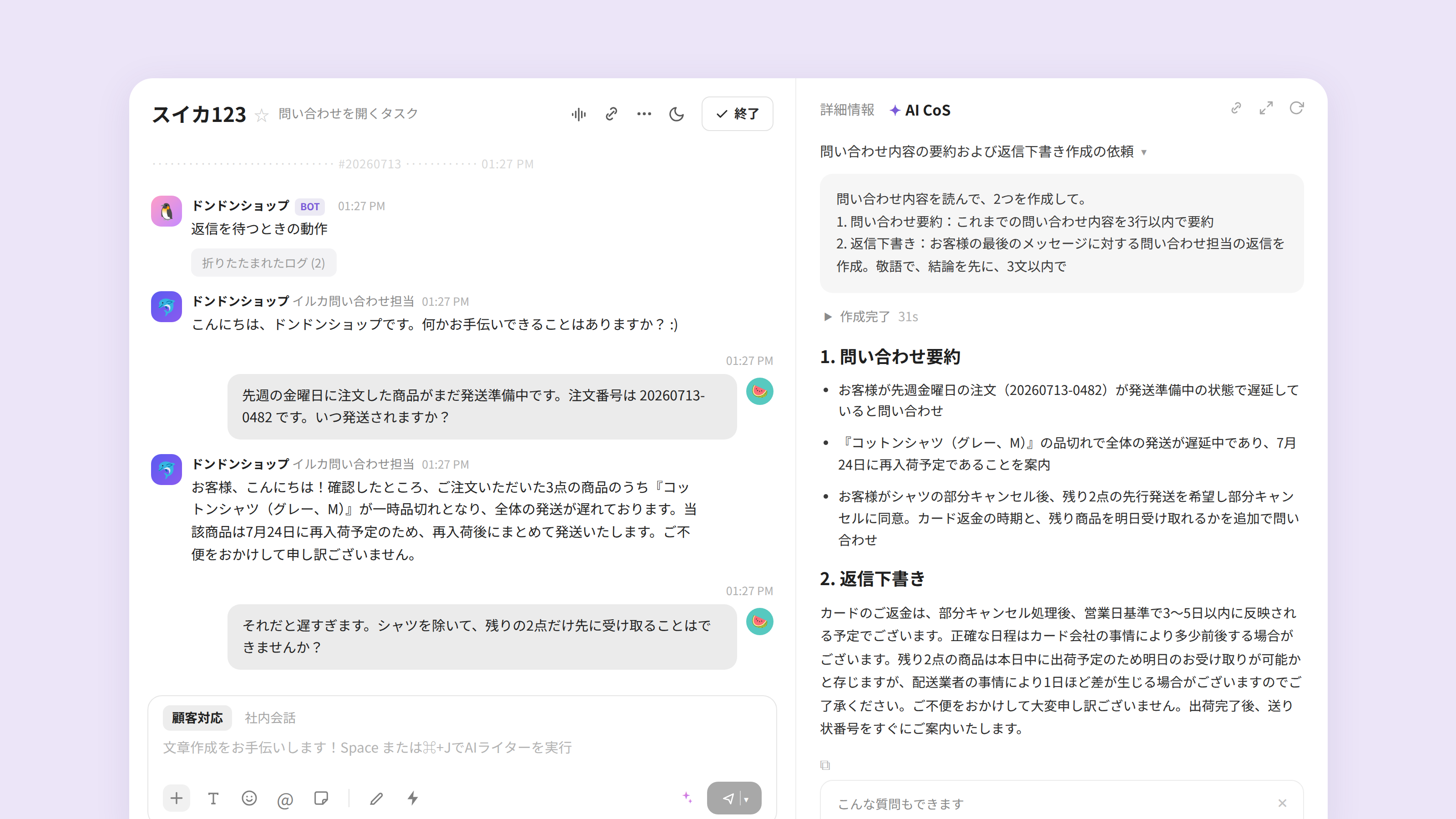Click the 終了 button to close chat
1456x819 pixels.
[x=737, y=114]
